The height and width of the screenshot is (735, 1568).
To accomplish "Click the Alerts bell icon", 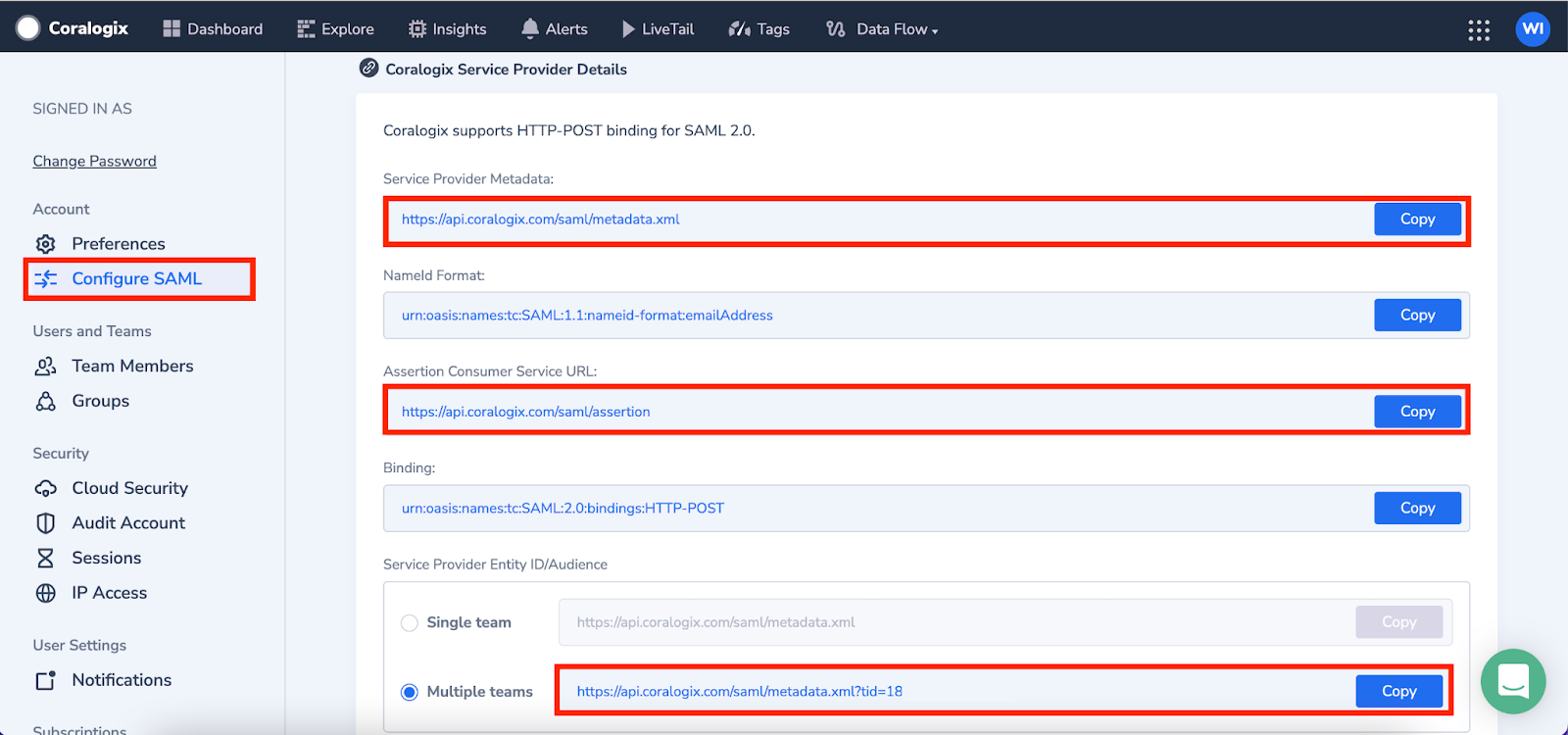I will tap(530, 29).
